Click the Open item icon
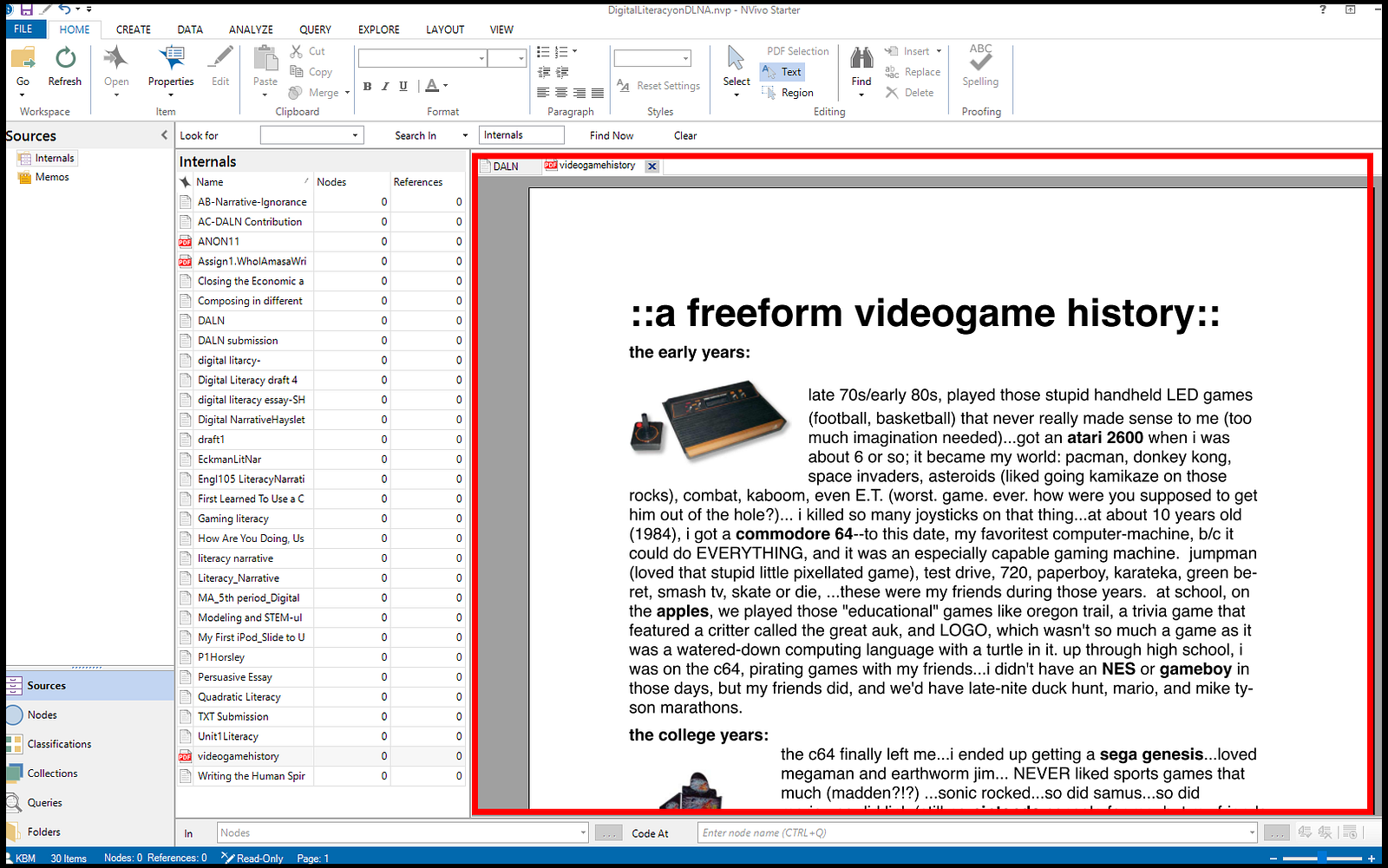This screenshot has width=1388, height=868. [x=116, y=59]
